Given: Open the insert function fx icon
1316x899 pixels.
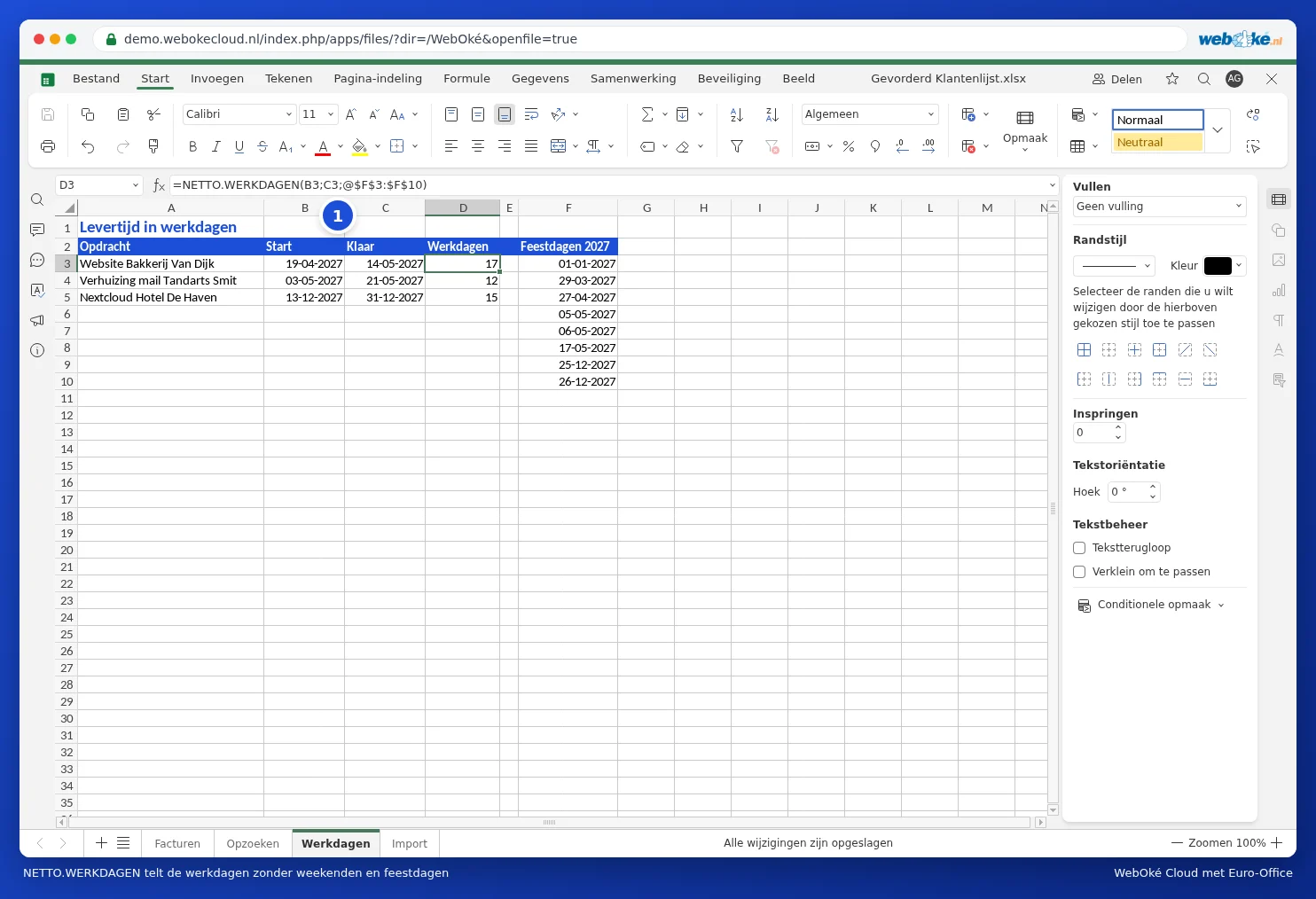Looking at the screenshot, I should [x=159, y=185].
